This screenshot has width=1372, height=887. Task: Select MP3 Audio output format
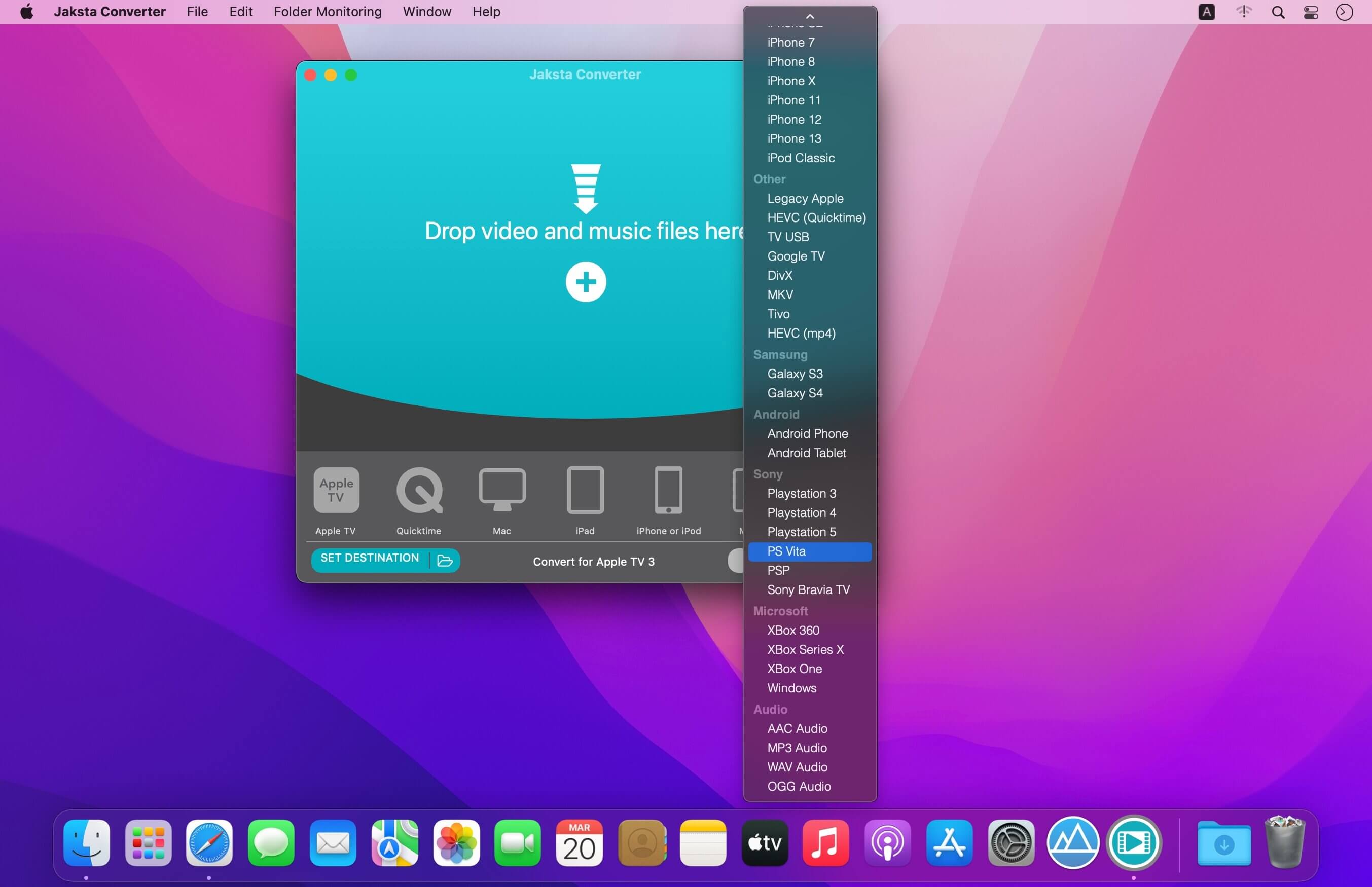[x=797, y=748]
